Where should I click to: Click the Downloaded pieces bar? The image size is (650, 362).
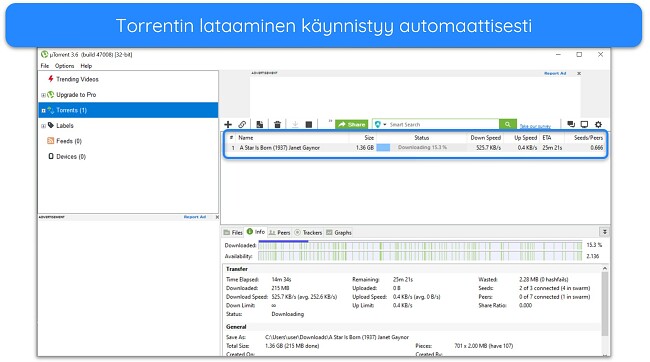[x=420, y=245]
